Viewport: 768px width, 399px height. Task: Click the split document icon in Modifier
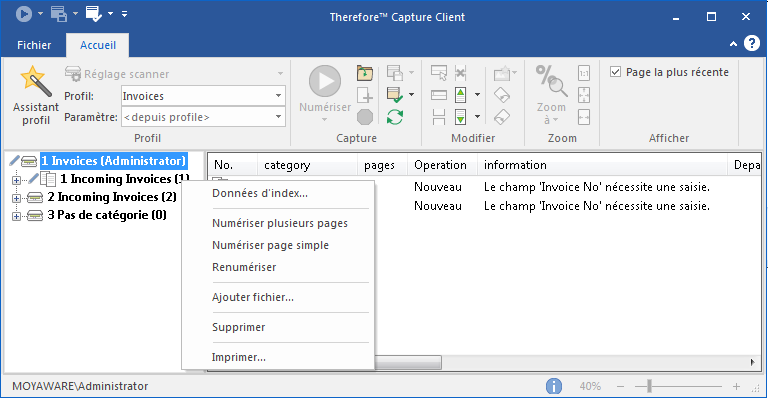point(439,117)
